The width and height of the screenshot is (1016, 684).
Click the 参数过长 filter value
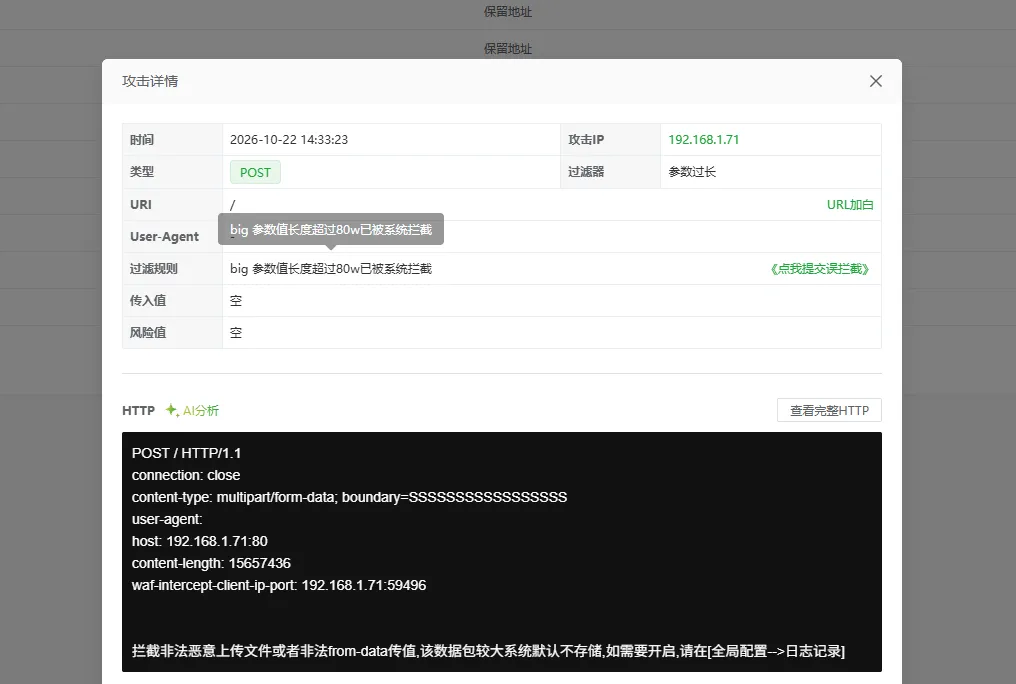pyautogui.click(x=692, y=172)
